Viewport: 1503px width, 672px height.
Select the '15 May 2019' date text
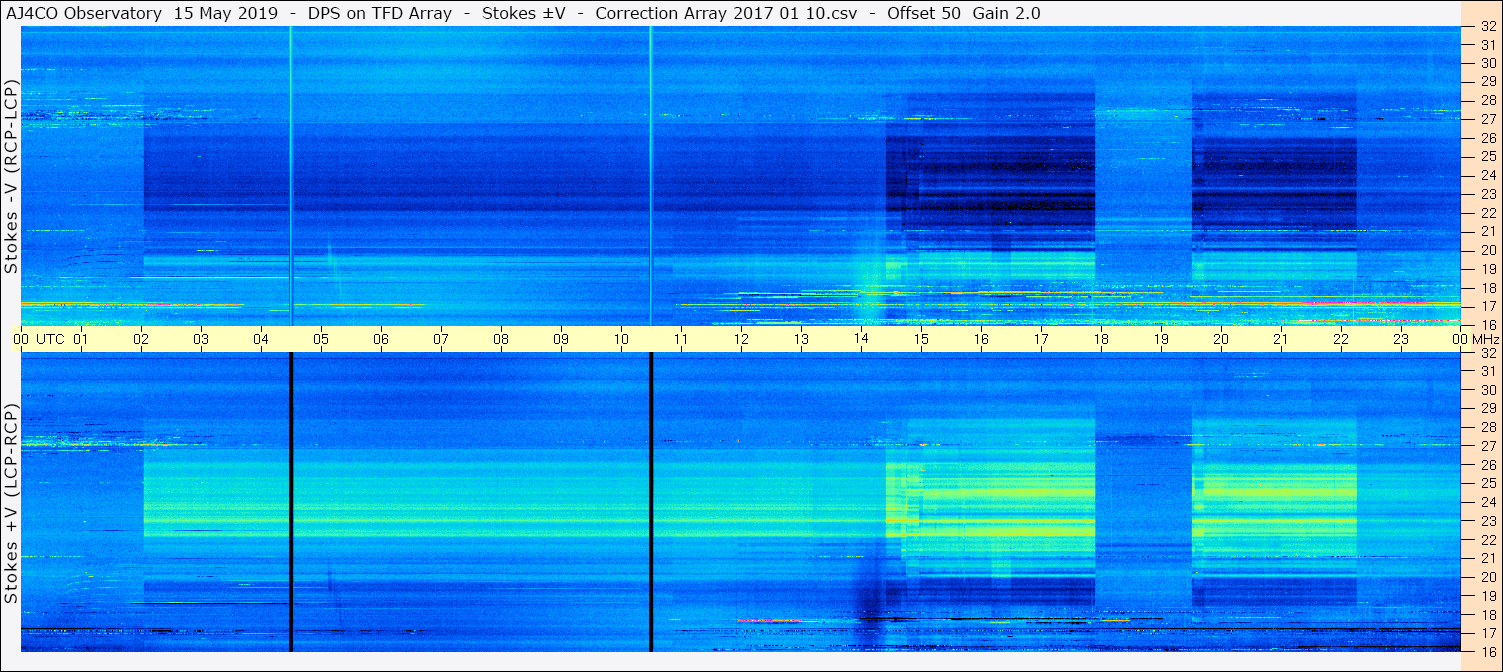click(x=228, y=13)
